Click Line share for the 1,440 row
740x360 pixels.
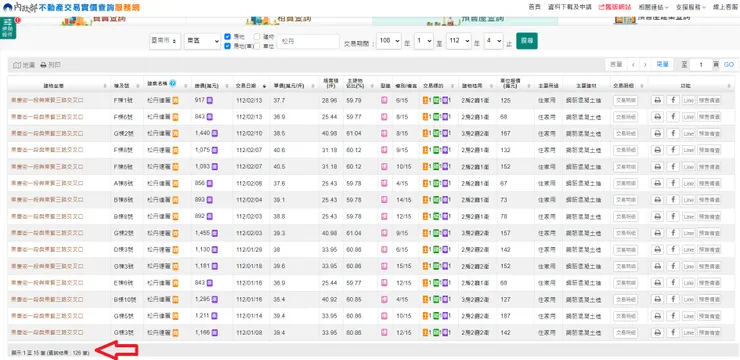tap(688, 134)
